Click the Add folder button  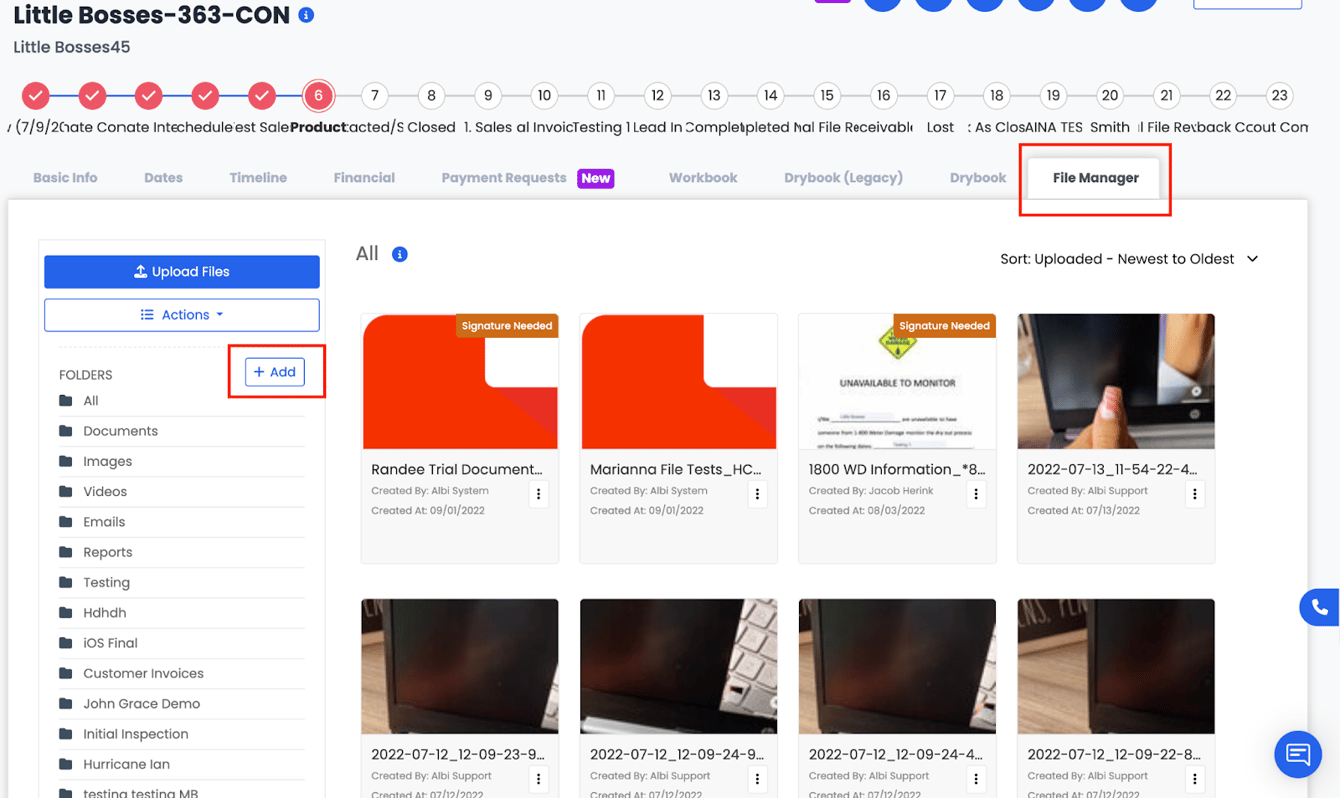click(x=275, y=372)
